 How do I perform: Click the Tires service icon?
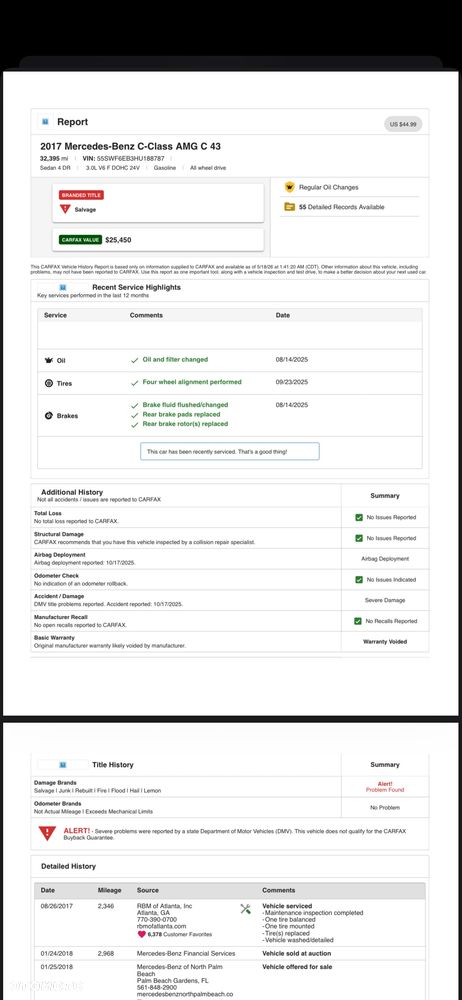coord(48,383)
